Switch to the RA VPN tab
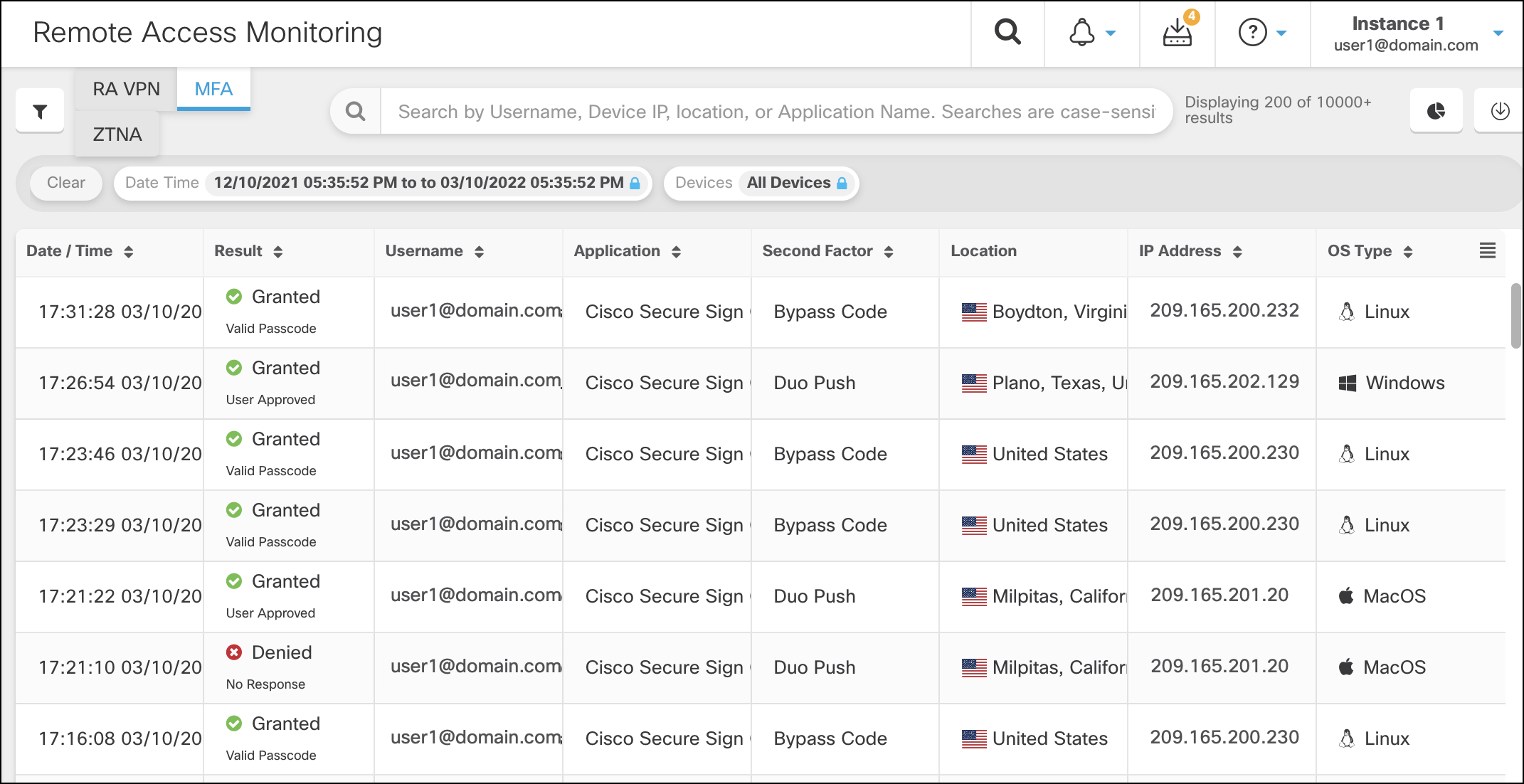Image resolution: width=1524 pixels, height=784 pixels. 126,89
